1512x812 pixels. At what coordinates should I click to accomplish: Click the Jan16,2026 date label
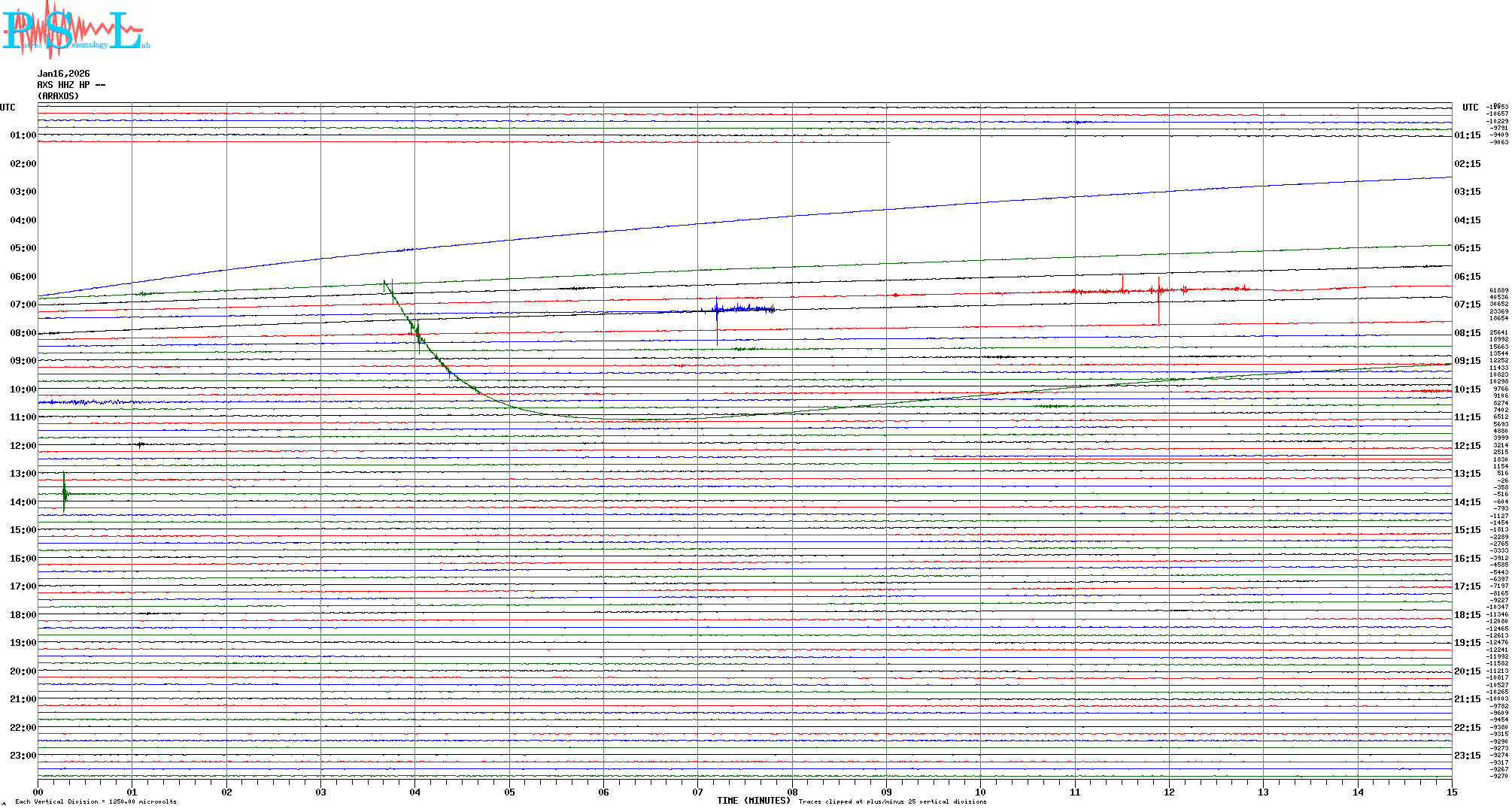point(63,74)
